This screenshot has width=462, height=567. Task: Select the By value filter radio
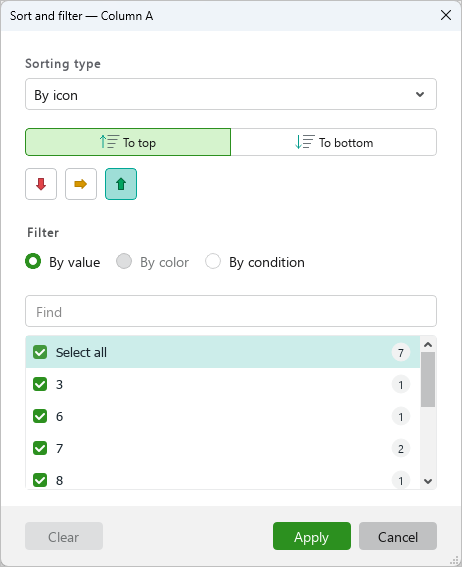[33, 261]
